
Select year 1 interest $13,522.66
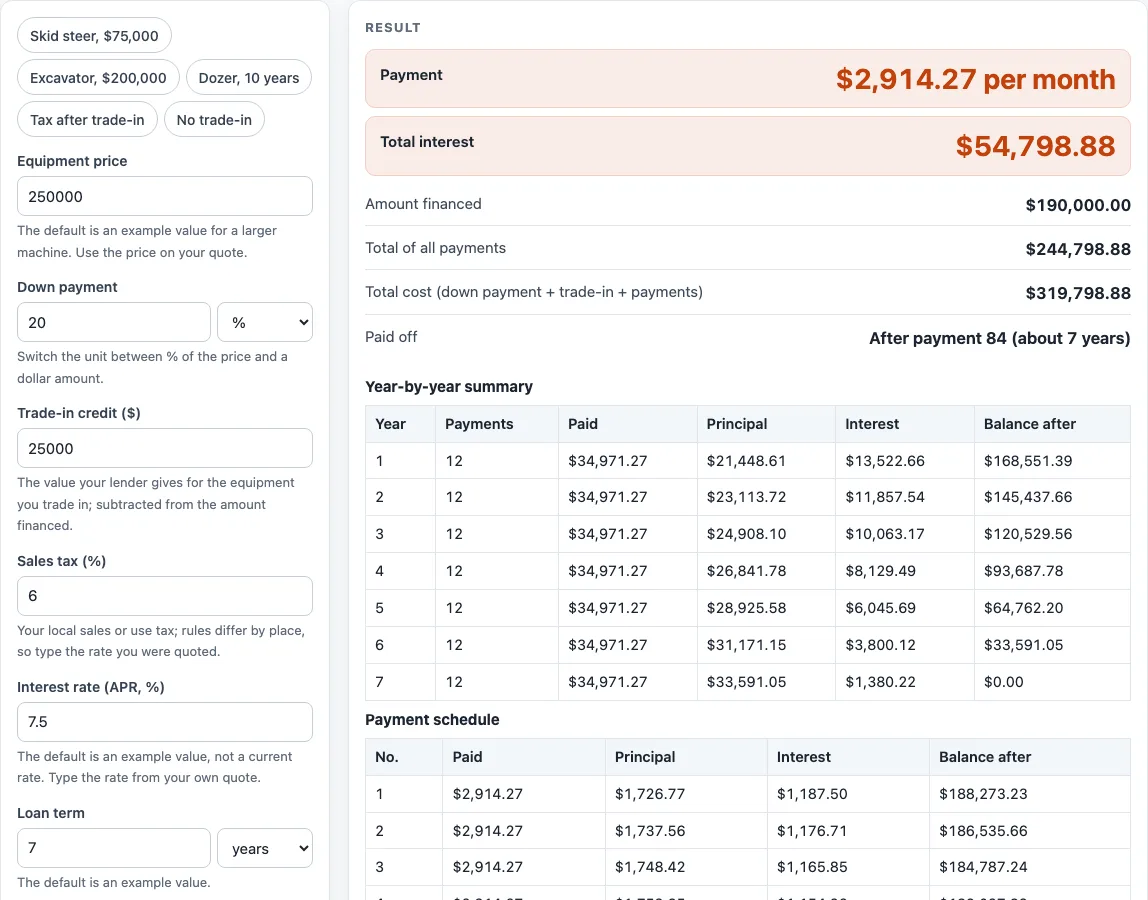point(884,461)
